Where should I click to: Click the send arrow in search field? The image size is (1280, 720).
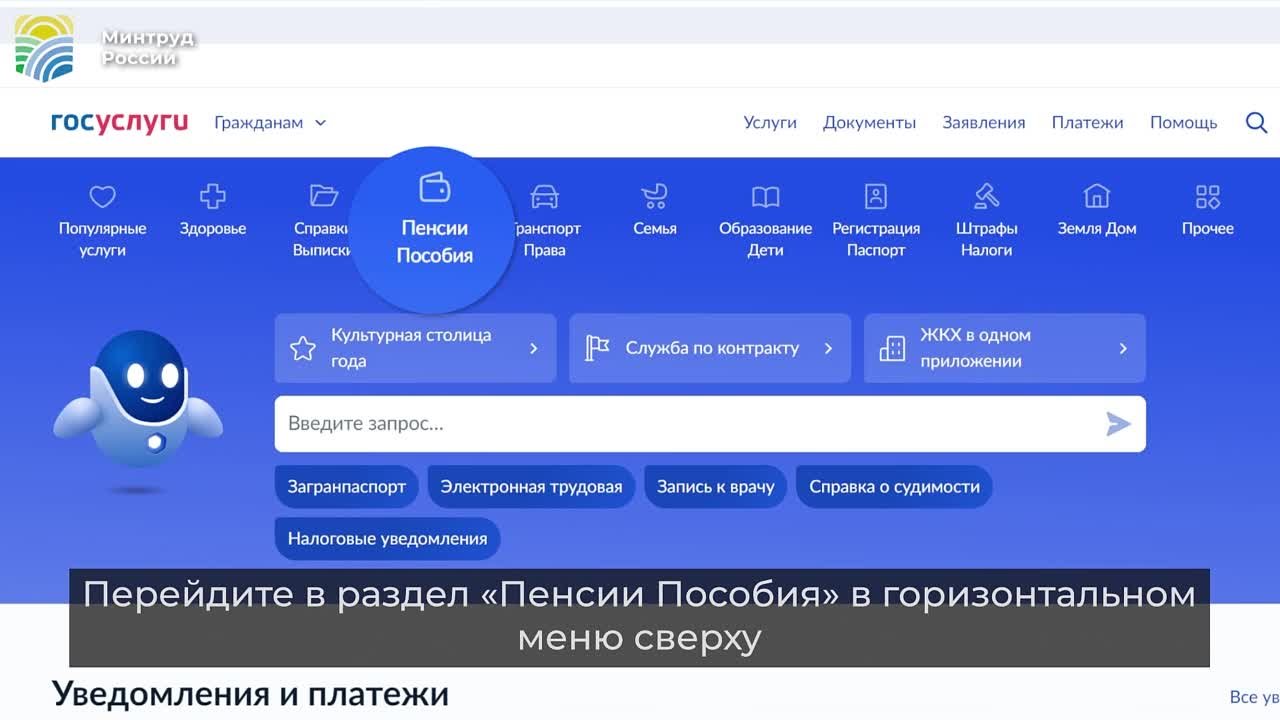pos(1118,424)
